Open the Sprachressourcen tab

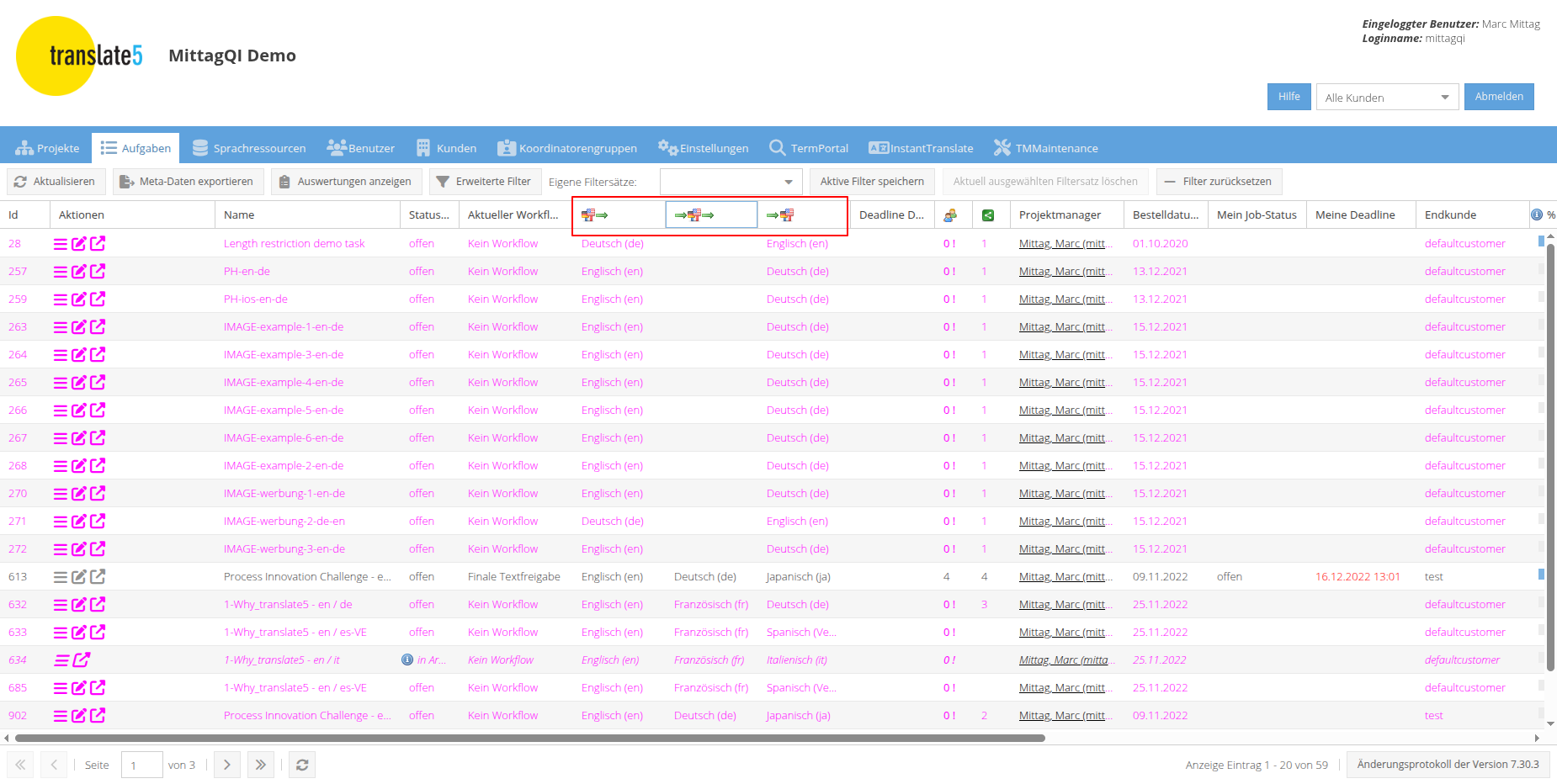tap(249, 148)
